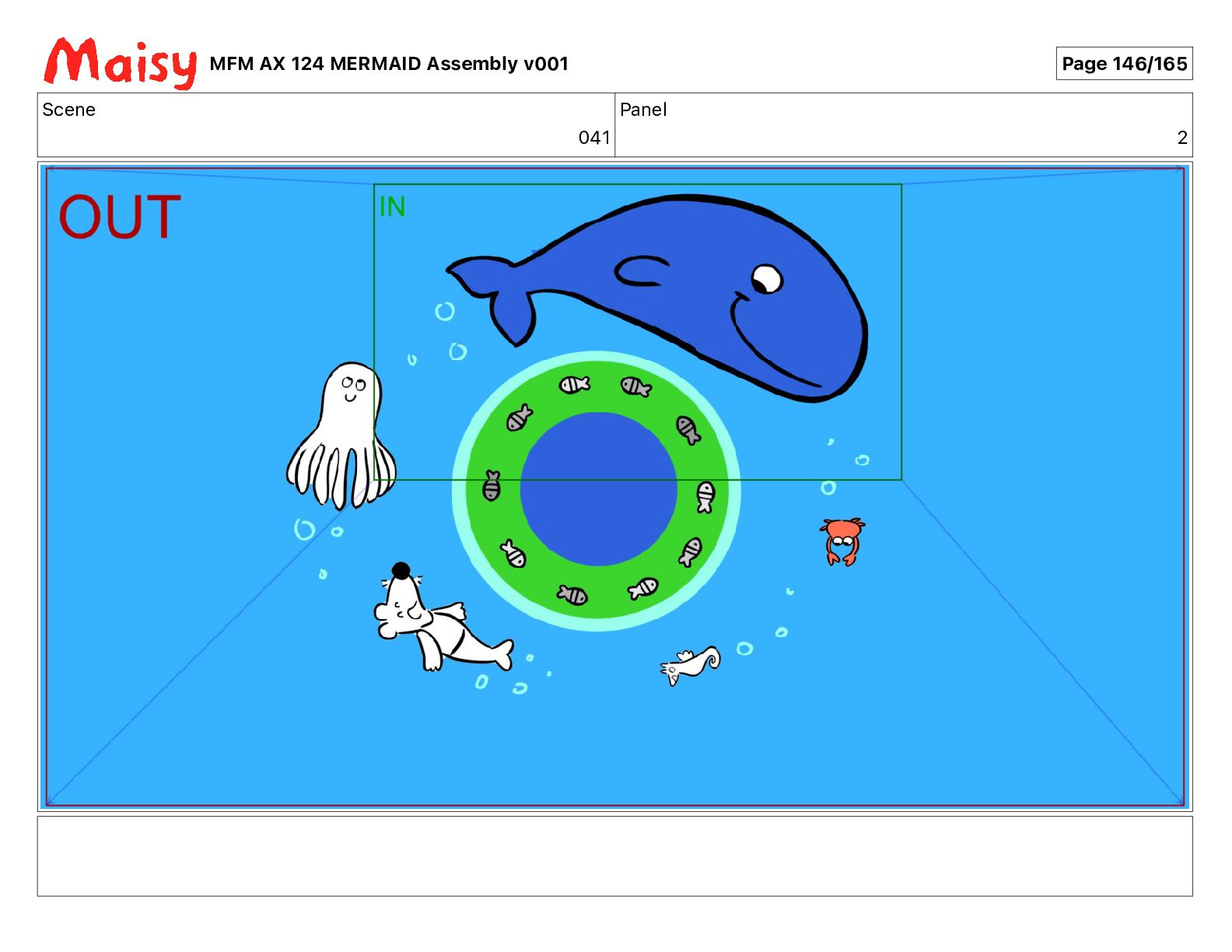
Task: Click the orange crab character
Action: click(x=842, y=541)
